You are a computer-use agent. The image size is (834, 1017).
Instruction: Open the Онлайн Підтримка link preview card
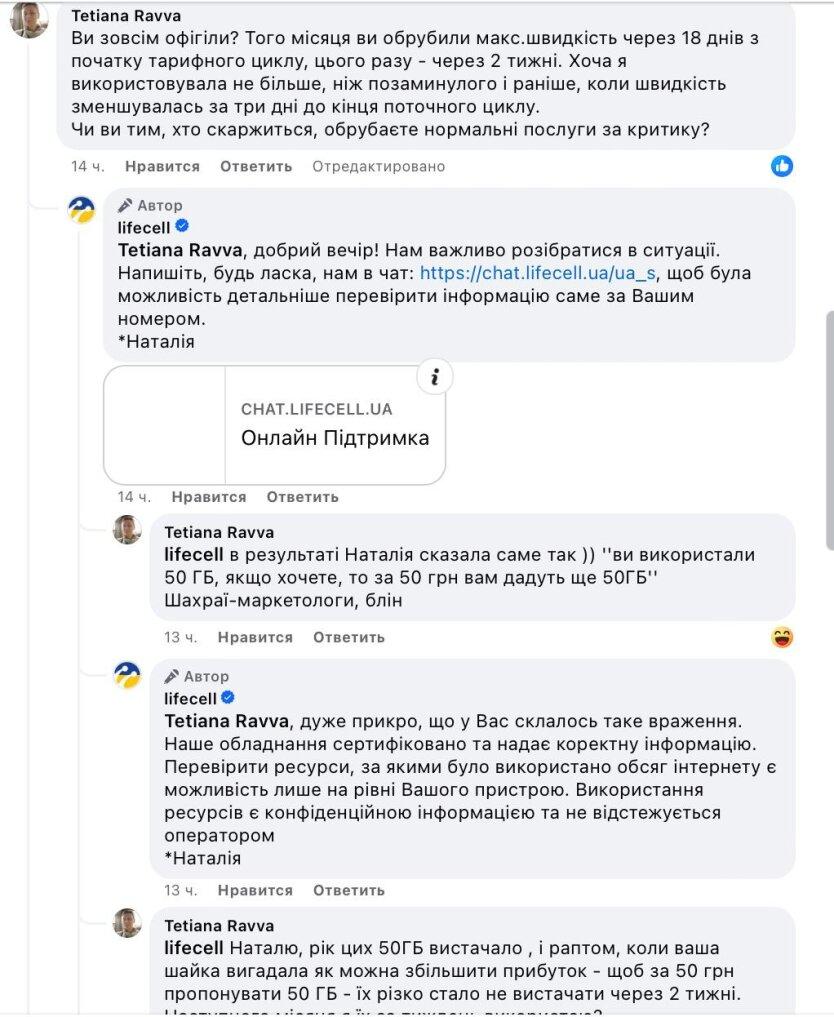[x=335, y=425]
